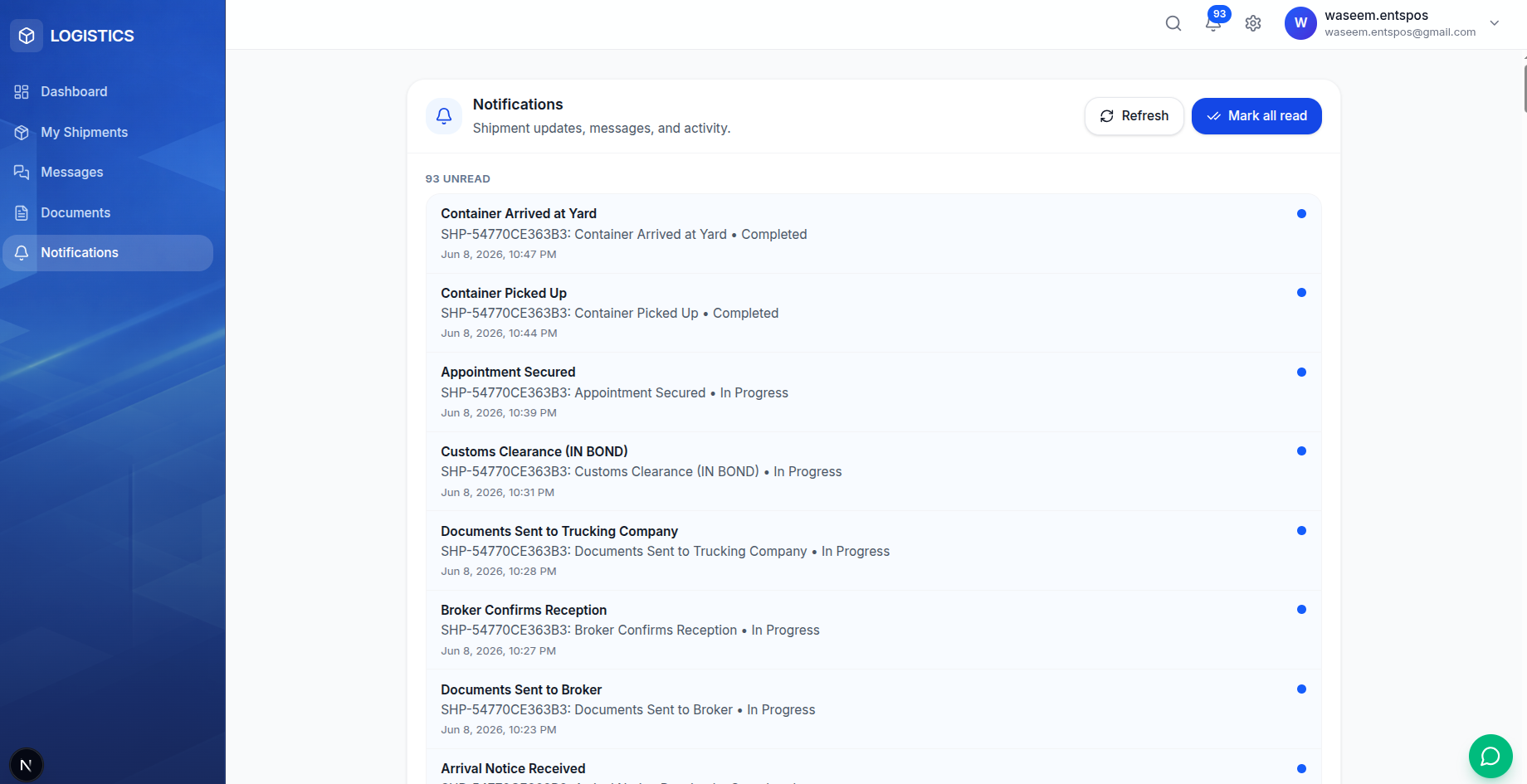This screenshot has width=1527, height=784.
Task: Click Mark all read button
Action: pos(1256,116)
